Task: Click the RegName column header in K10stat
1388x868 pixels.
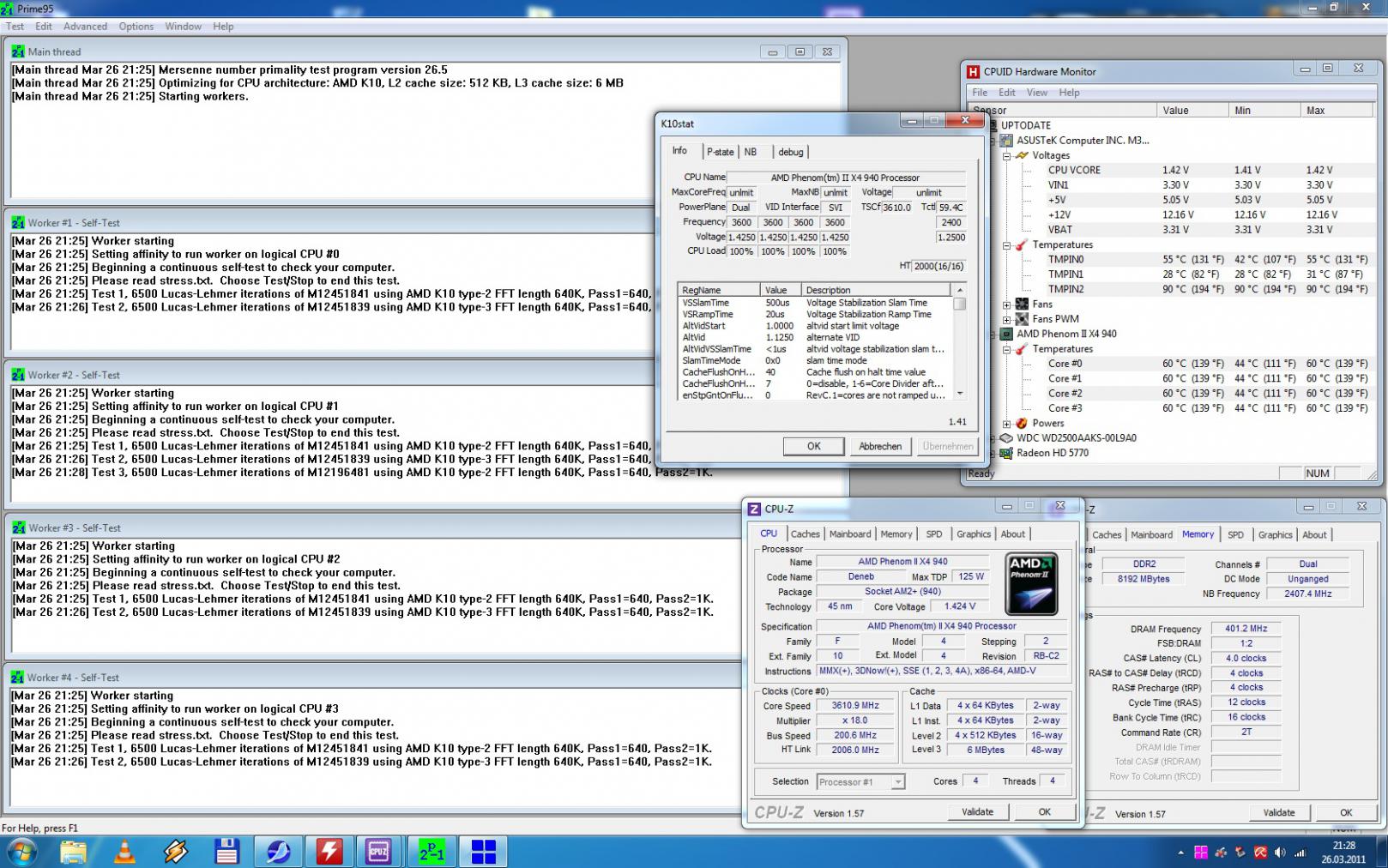Action: point(719,290)
